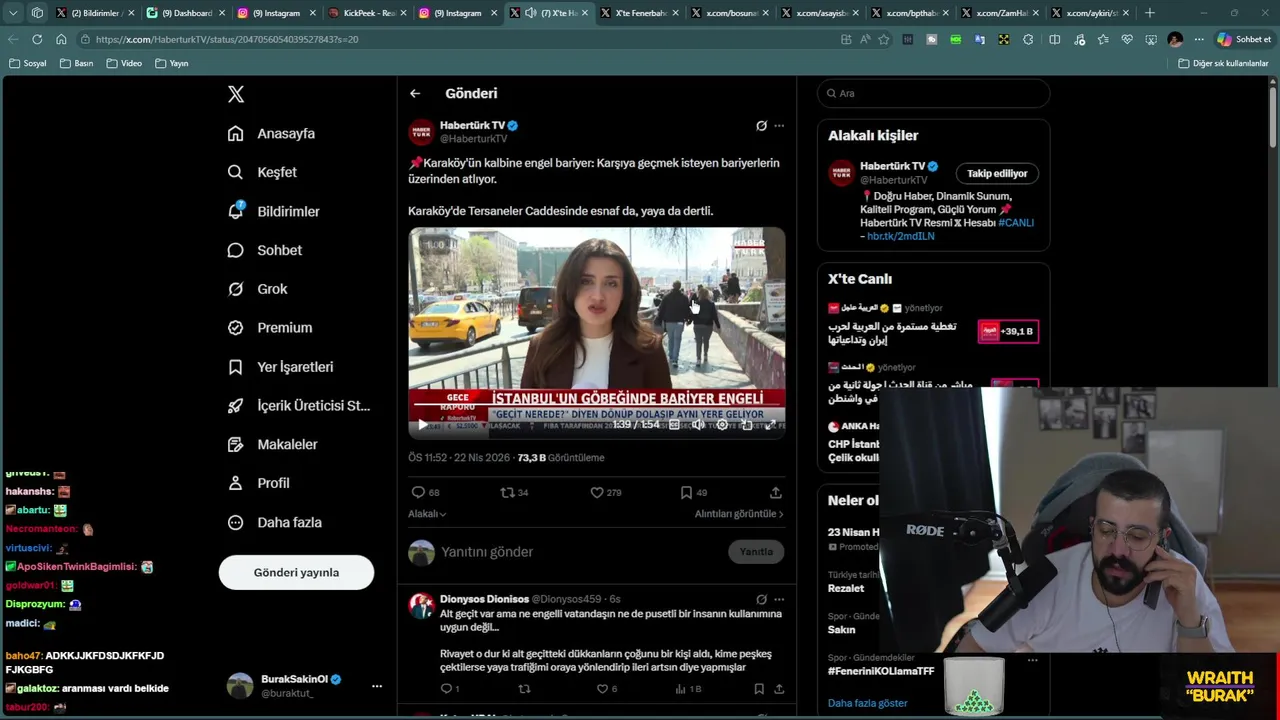Open Sohbet et Copilot button
Image resolution: width=1280 pixels, height=720 pixels.
point(1244,39)
